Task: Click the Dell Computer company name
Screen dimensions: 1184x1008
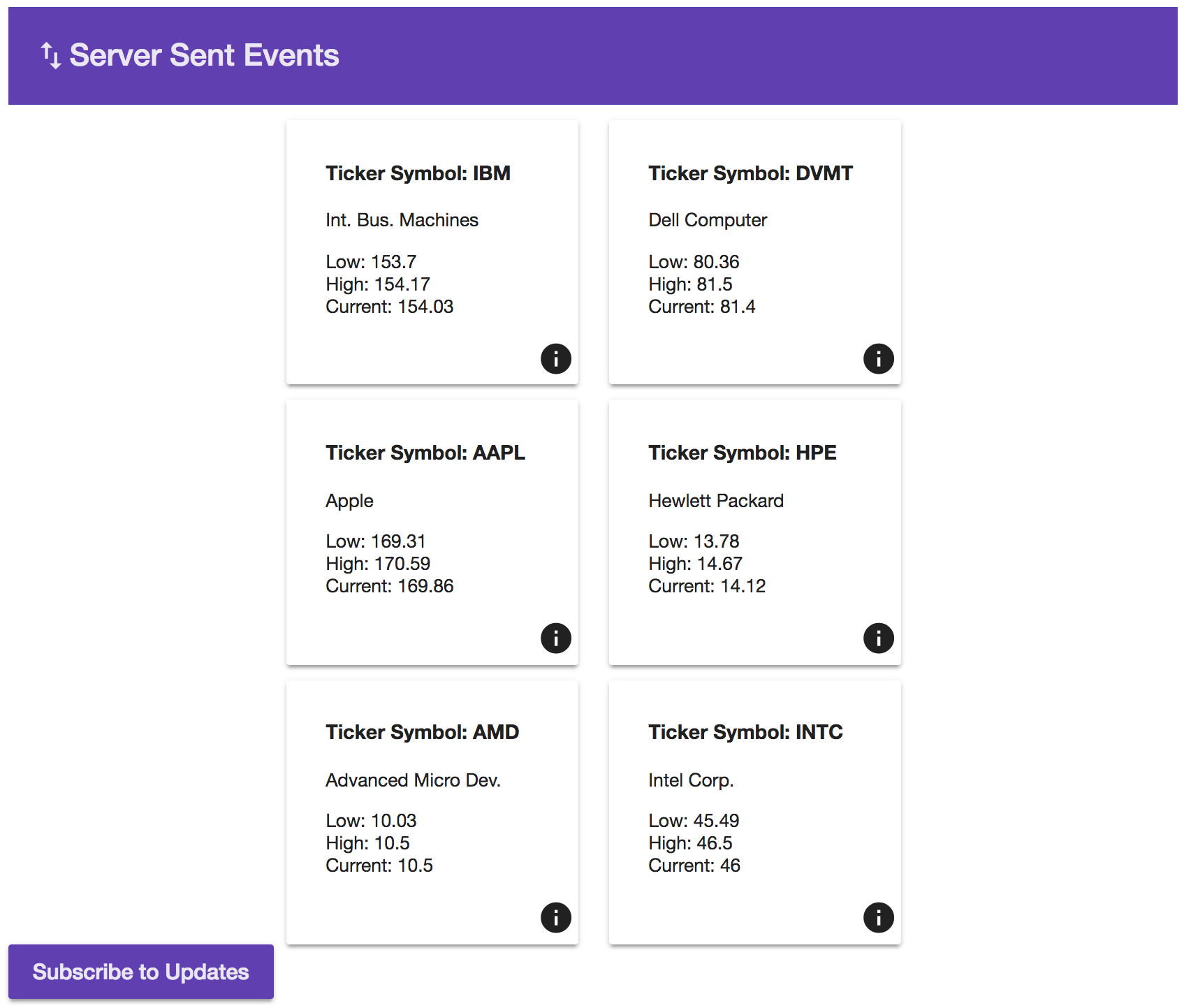Action: (x=708, y=220)
